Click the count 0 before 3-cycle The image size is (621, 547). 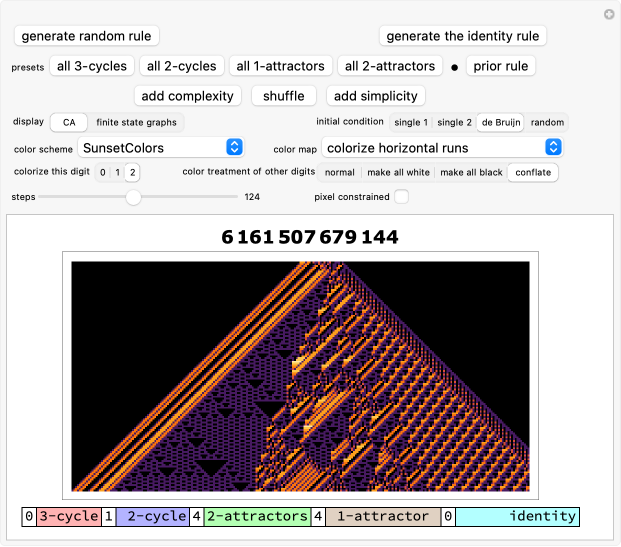(x=29, y=517)
